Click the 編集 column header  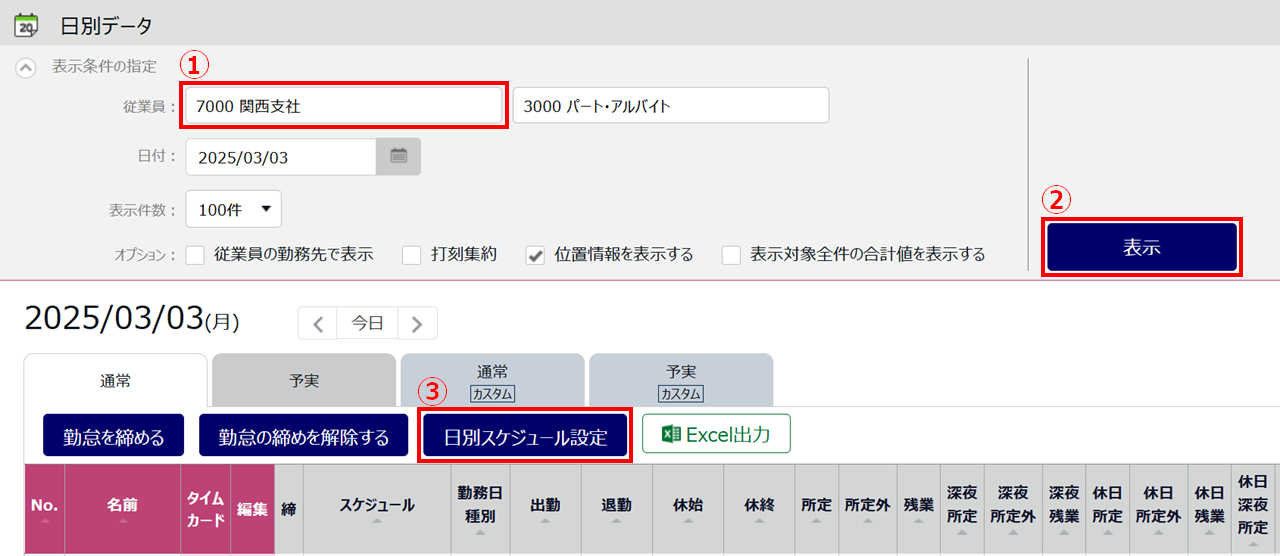[252, 509]
